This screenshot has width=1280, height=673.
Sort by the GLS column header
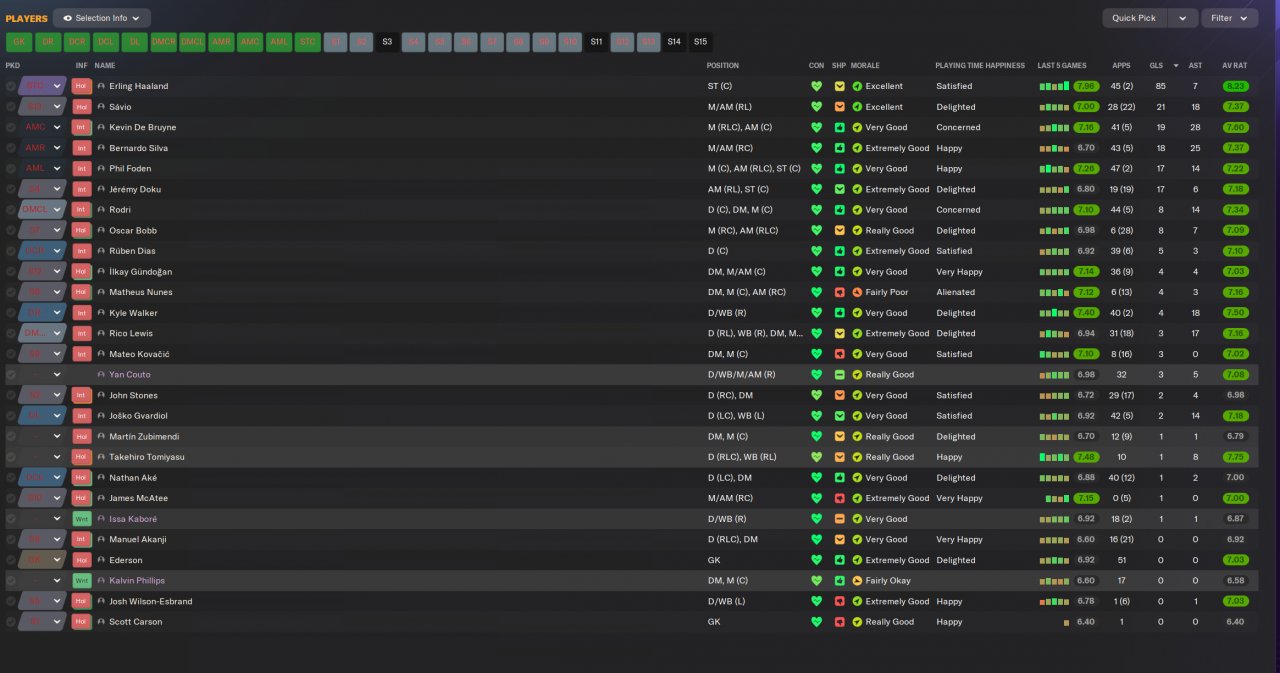point(1156,66)
